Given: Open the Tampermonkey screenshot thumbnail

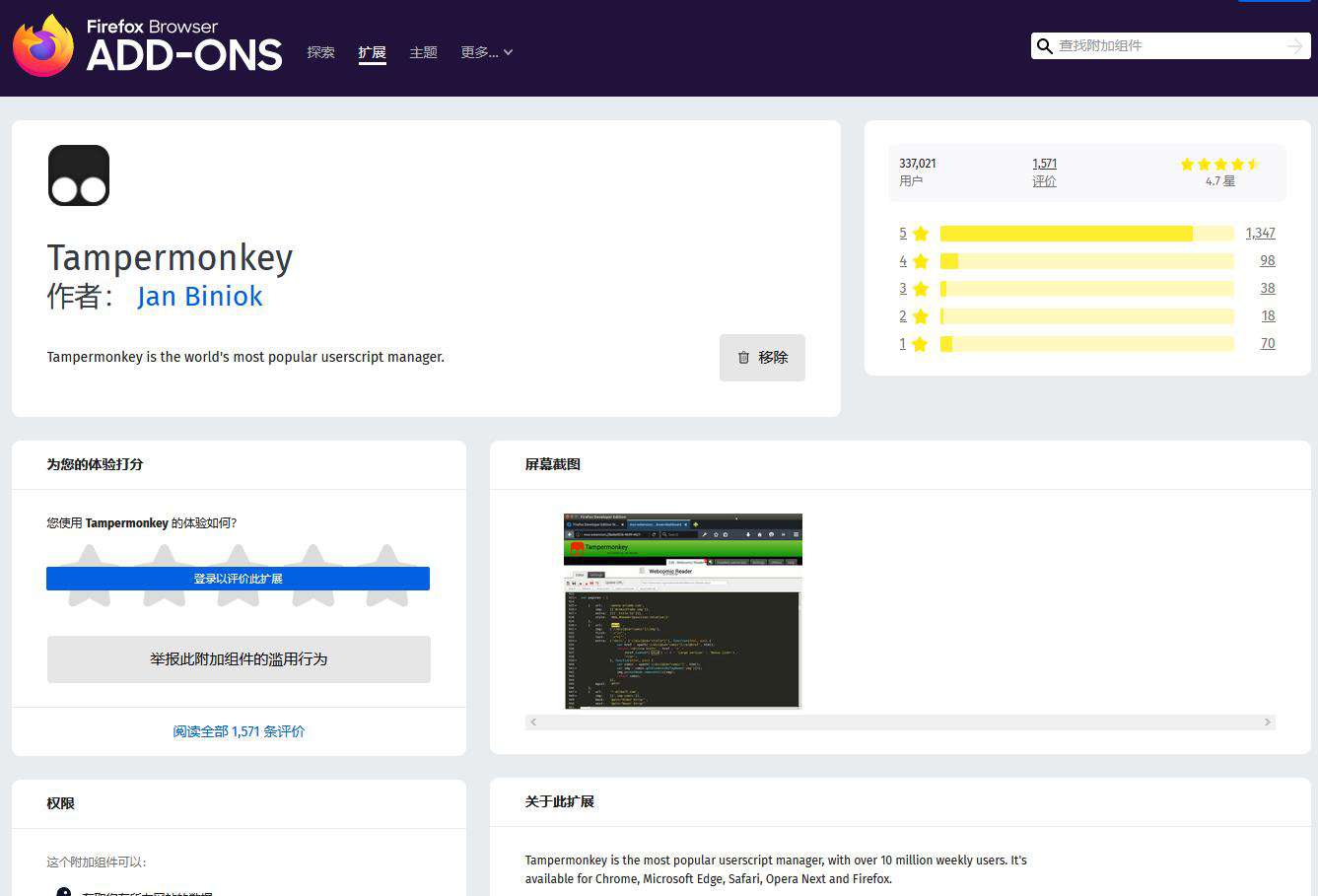Looking at the screenshot, I should 683,611.
